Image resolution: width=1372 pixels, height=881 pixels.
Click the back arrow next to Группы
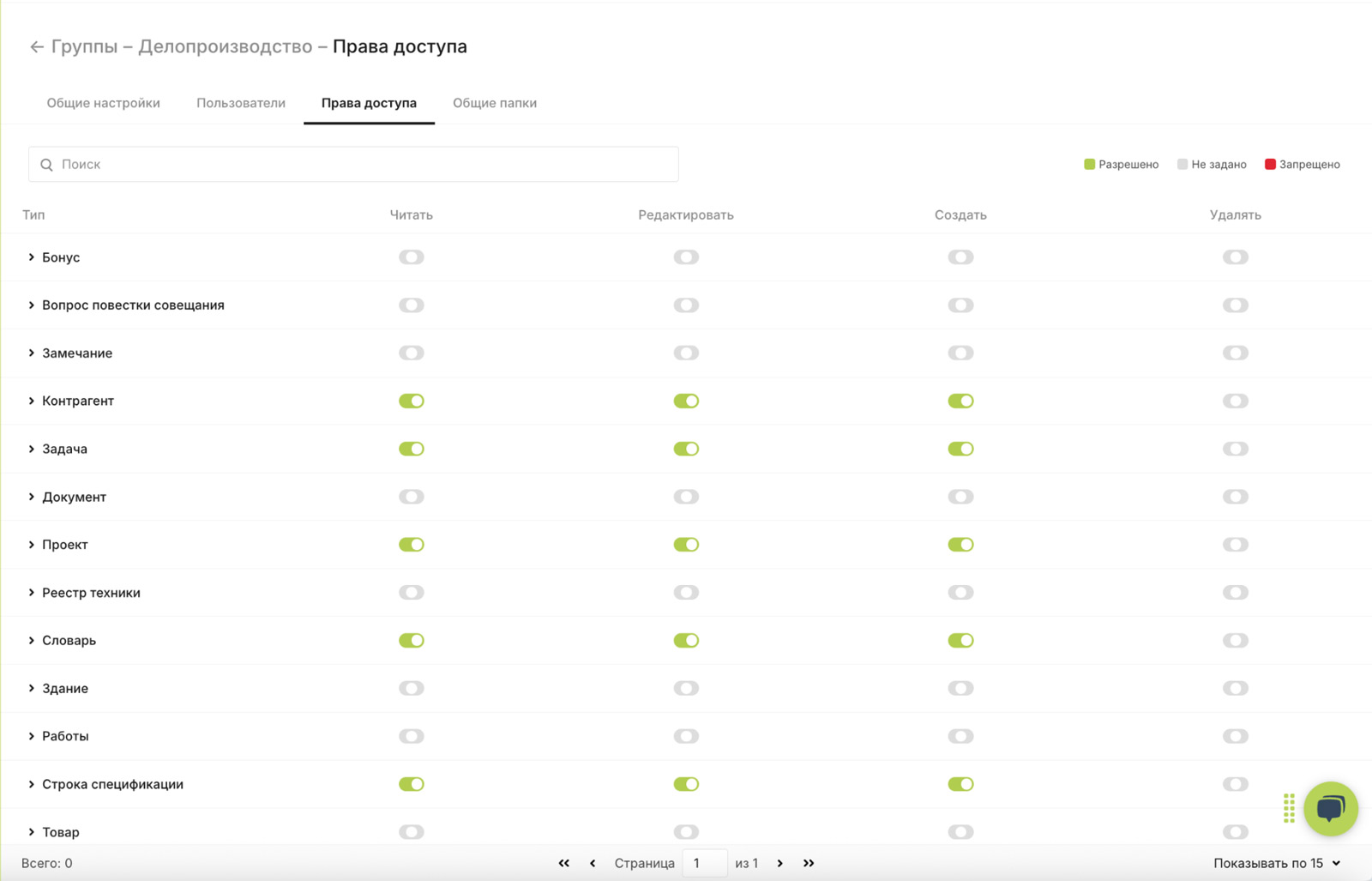pos(36,47)
